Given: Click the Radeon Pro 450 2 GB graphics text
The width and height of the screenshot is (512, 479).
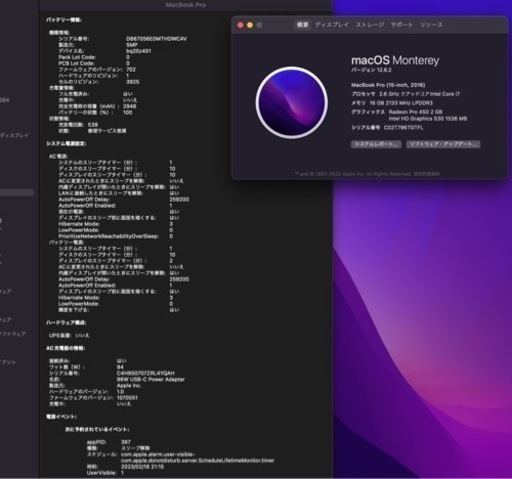Looking at the screenshot, I should [x=415, y=112].
